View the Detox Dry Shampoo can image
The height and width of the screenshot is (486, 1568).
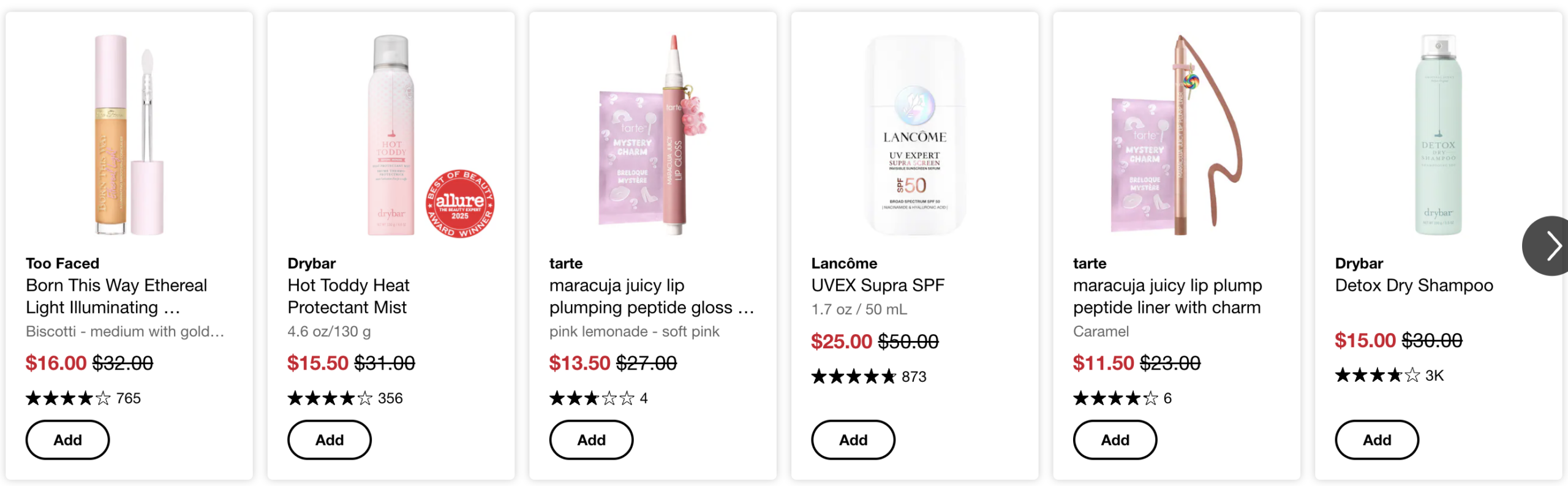tap(1438, 135)
